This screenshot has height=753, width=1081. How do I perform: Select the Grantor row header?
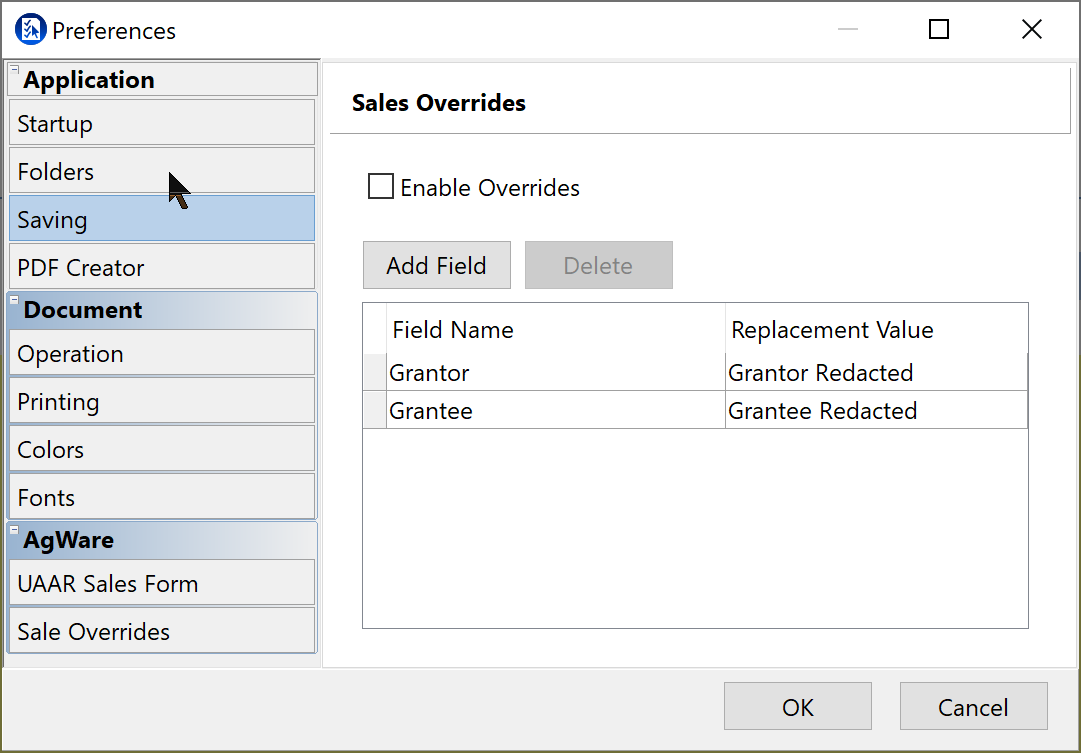(374, 373)
